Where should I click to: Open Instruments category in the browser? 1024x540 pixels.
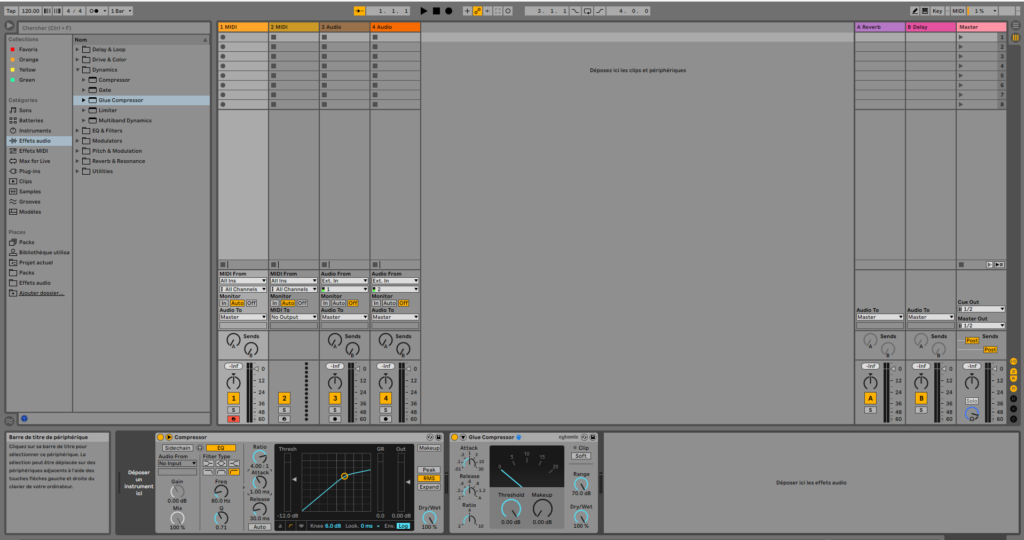(34, 130)
